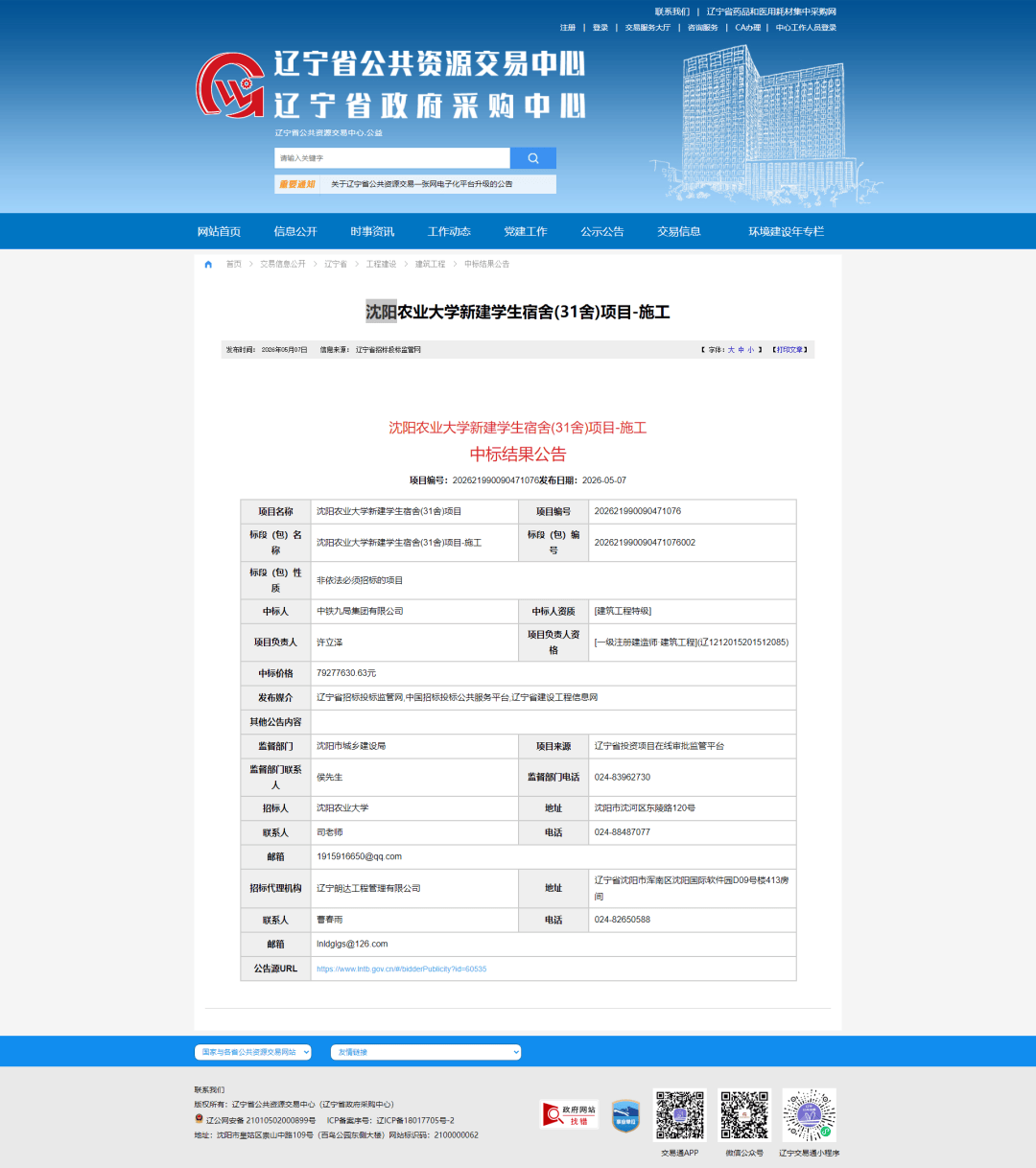Open the 重要通知 platform upgrade announcement

(x=421, y=184)
